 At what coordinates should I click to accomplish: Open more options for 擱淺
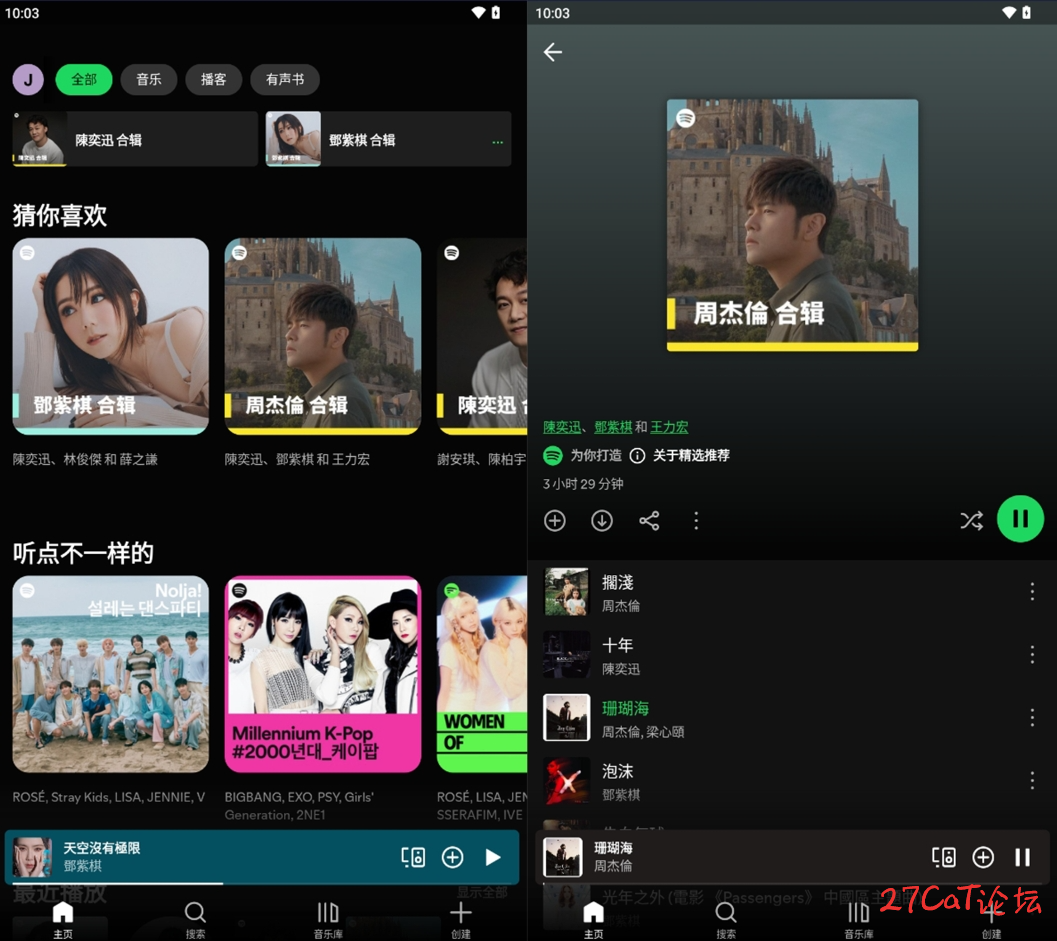coord(1032,592)
